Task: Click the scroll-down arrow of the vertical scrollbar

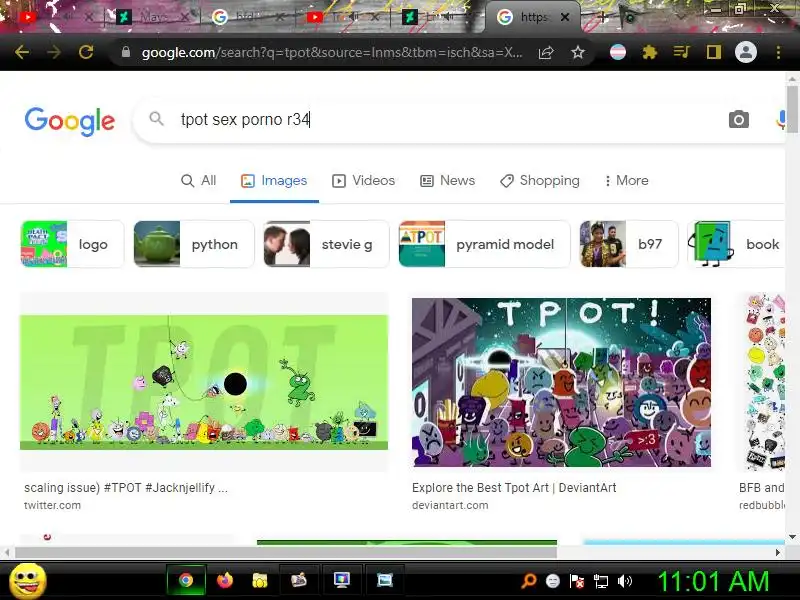Action: (x=792, y=537)
